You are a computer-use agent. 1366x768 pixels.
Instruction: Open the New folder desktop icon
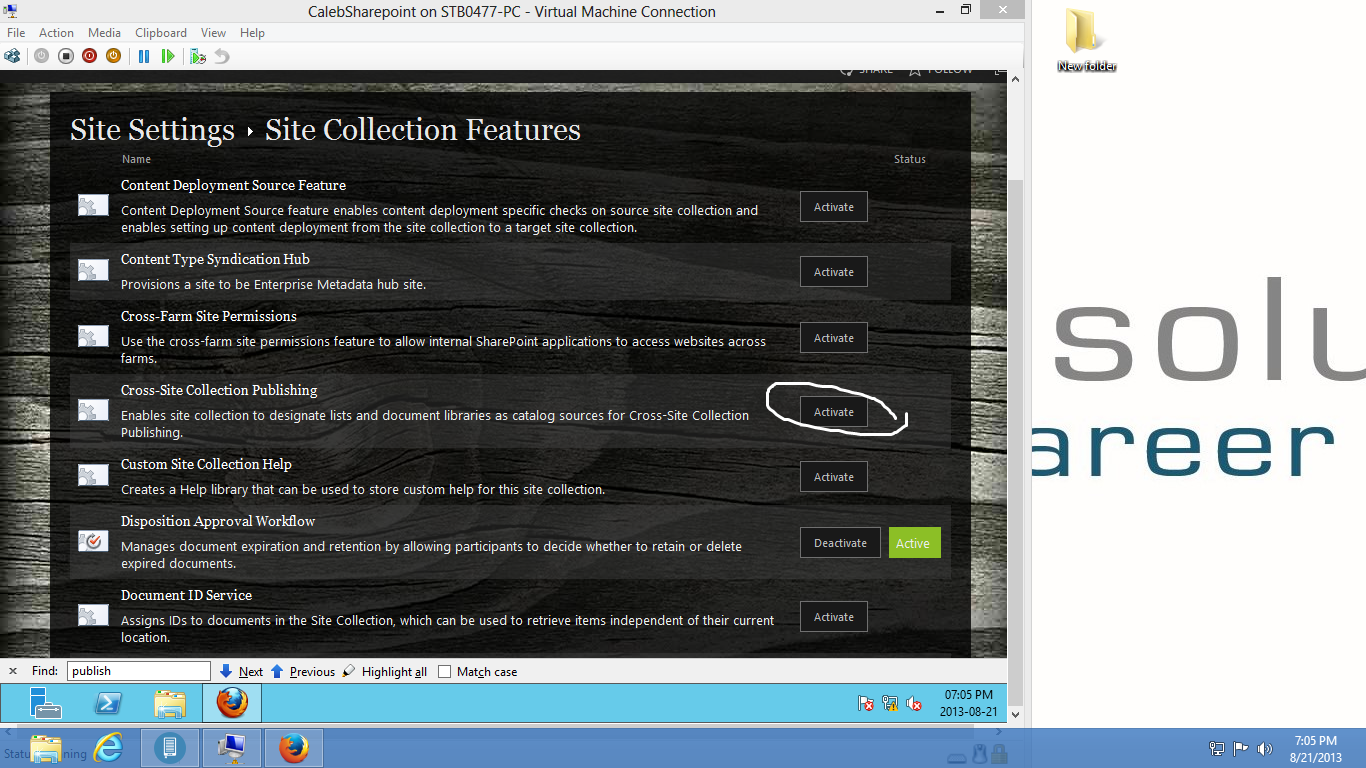(1086, 41)
